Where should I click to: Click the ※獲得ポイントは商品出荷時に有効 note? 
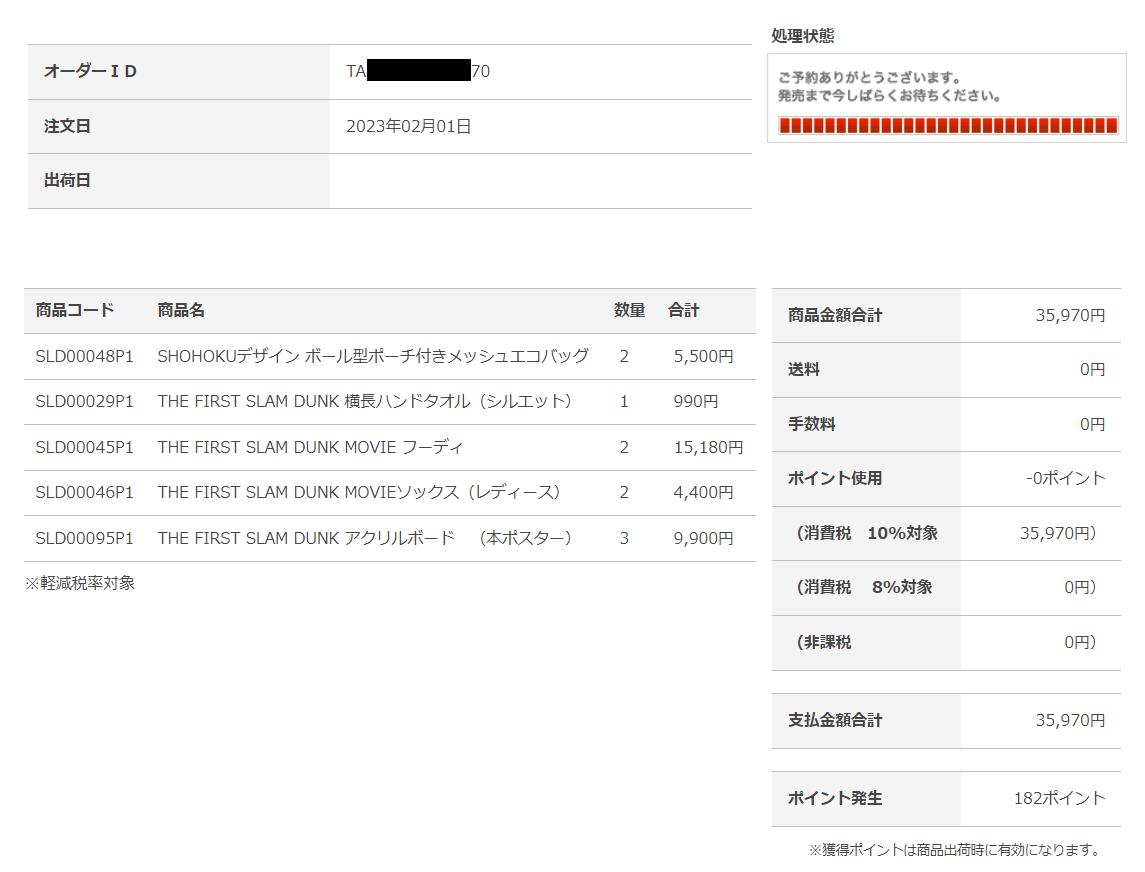tap(954, 850)
